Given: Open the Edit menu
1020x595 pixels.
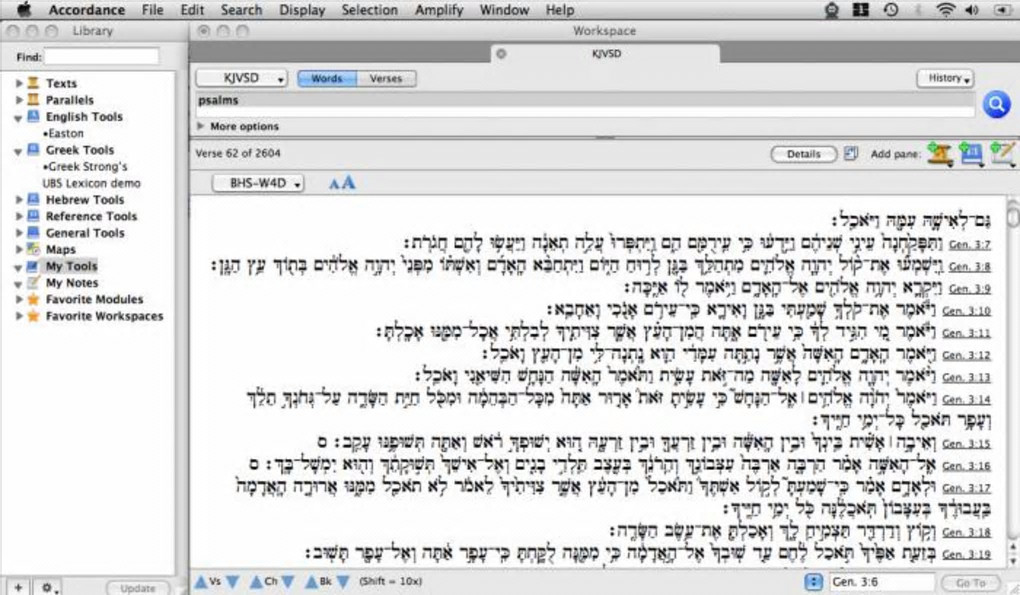Looking at the screenshot, I should (x=192, y=10).
